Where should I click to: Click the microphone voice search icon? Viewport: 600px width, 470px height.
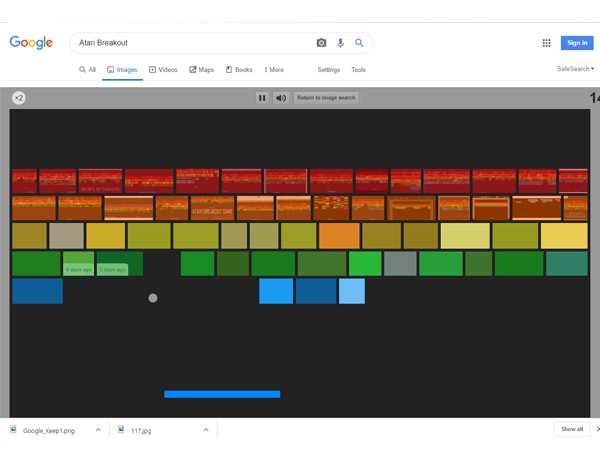click(x=340, y=43)
